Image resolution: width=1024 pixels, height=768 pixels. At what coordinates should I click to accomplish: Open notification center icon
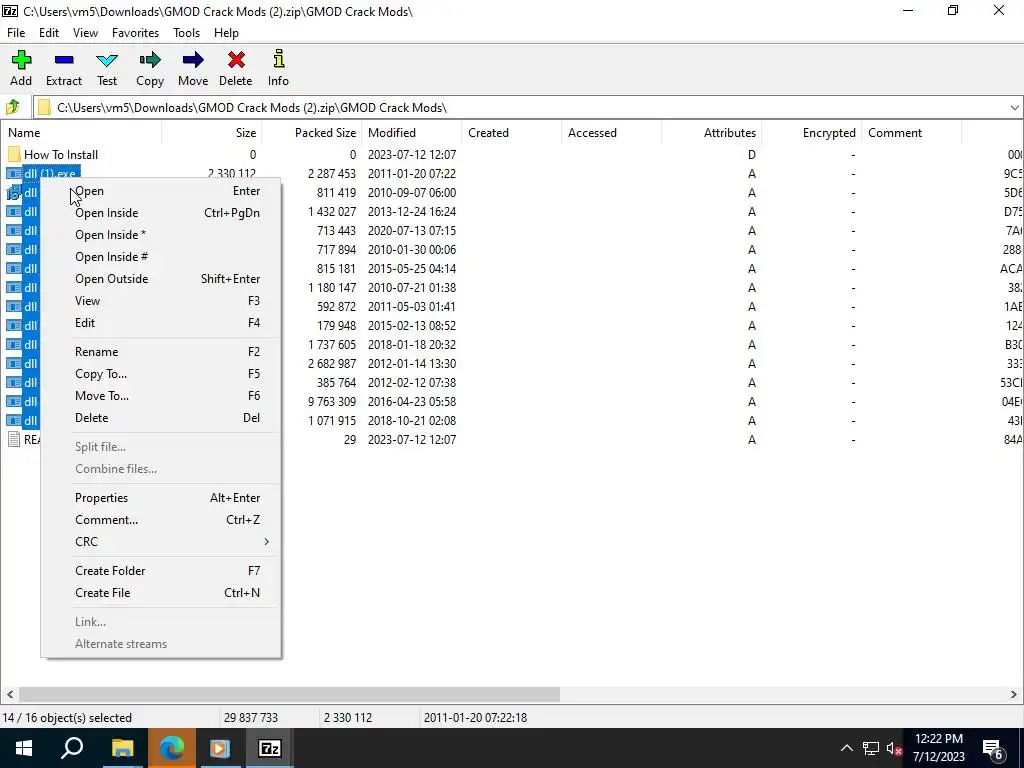coord(993,748)
